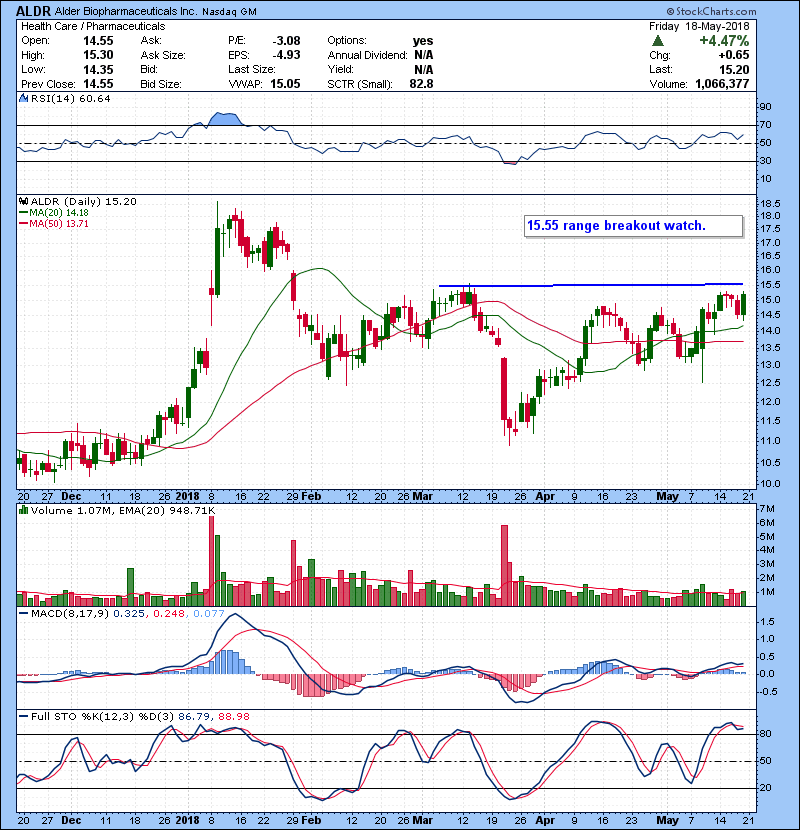
Task: Click the Last price 15.20
Action: click(x=734, y=69)
